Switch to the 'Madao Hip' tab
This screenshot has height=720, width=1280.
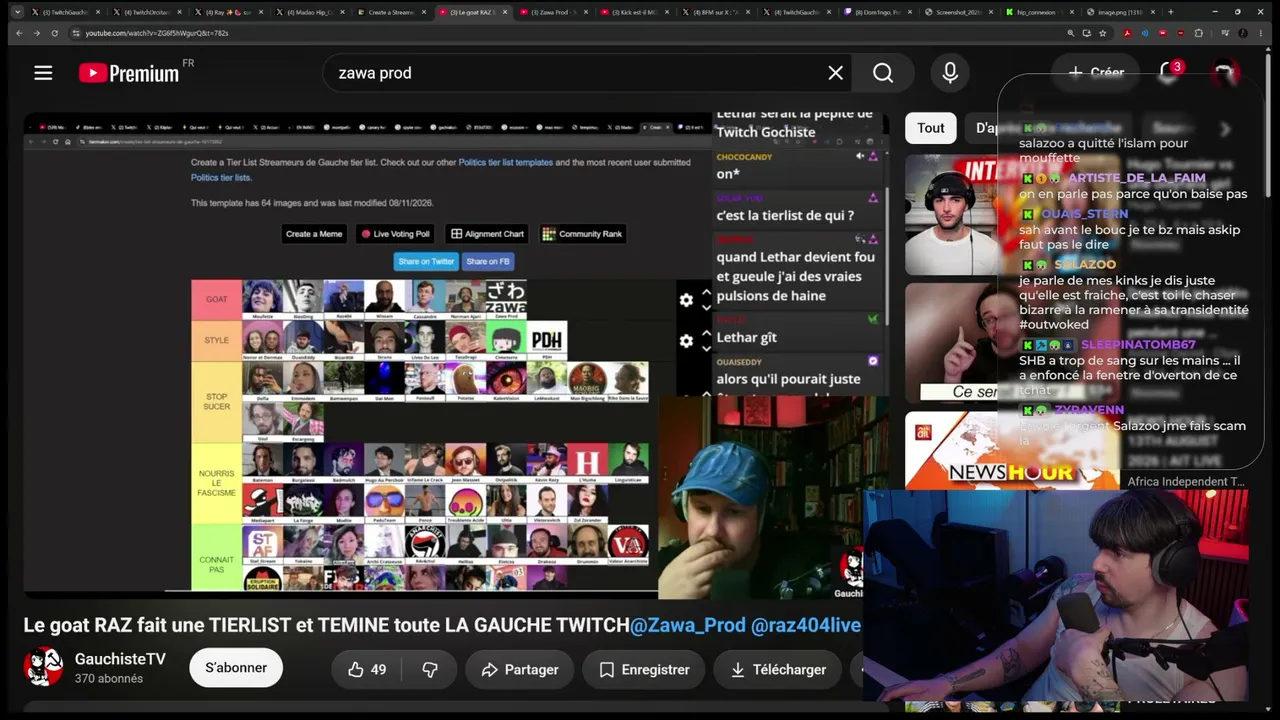(310, 12)
